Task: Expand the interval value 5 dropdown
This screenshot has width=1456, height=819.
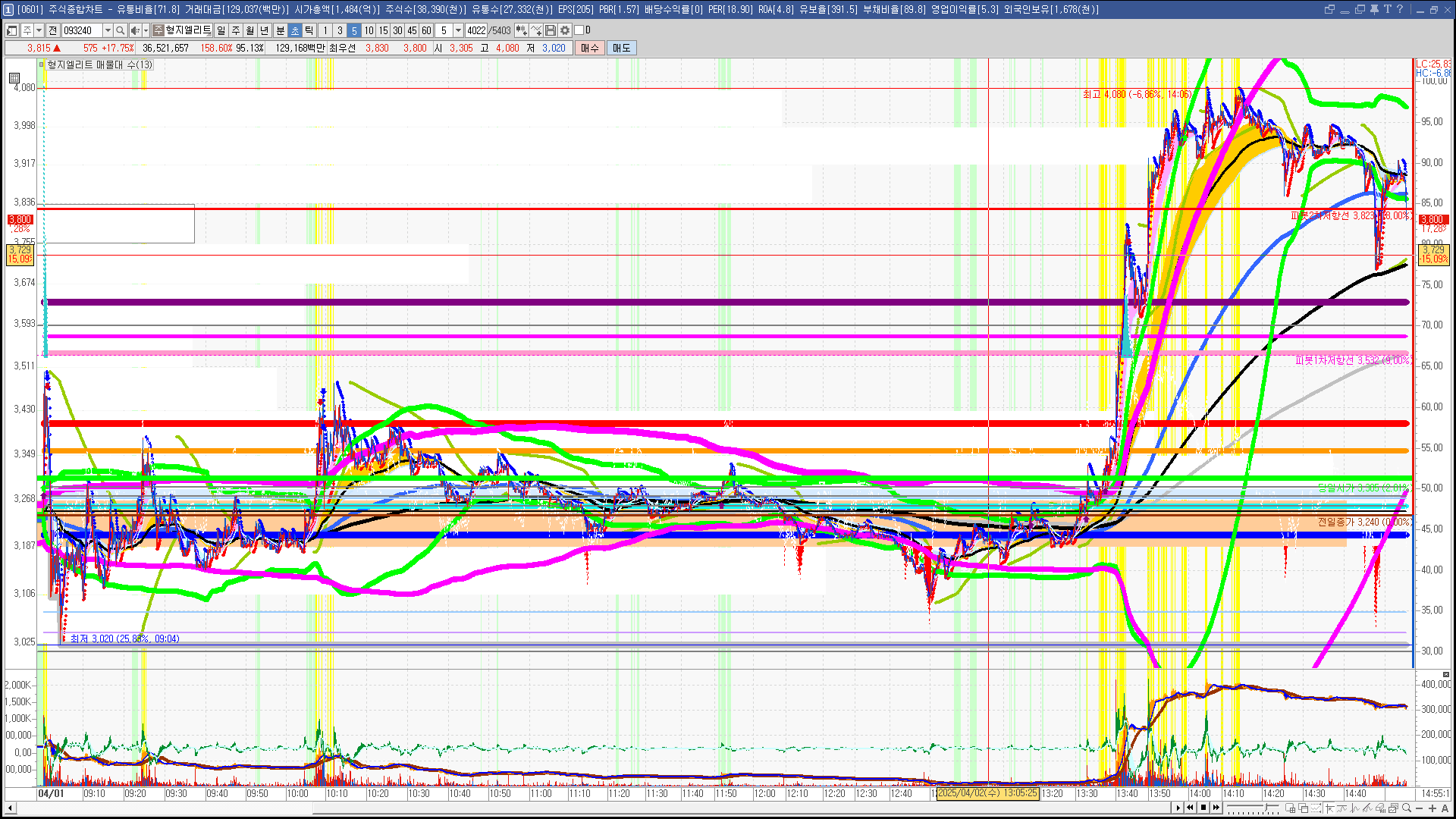Action: coord(458,30)
